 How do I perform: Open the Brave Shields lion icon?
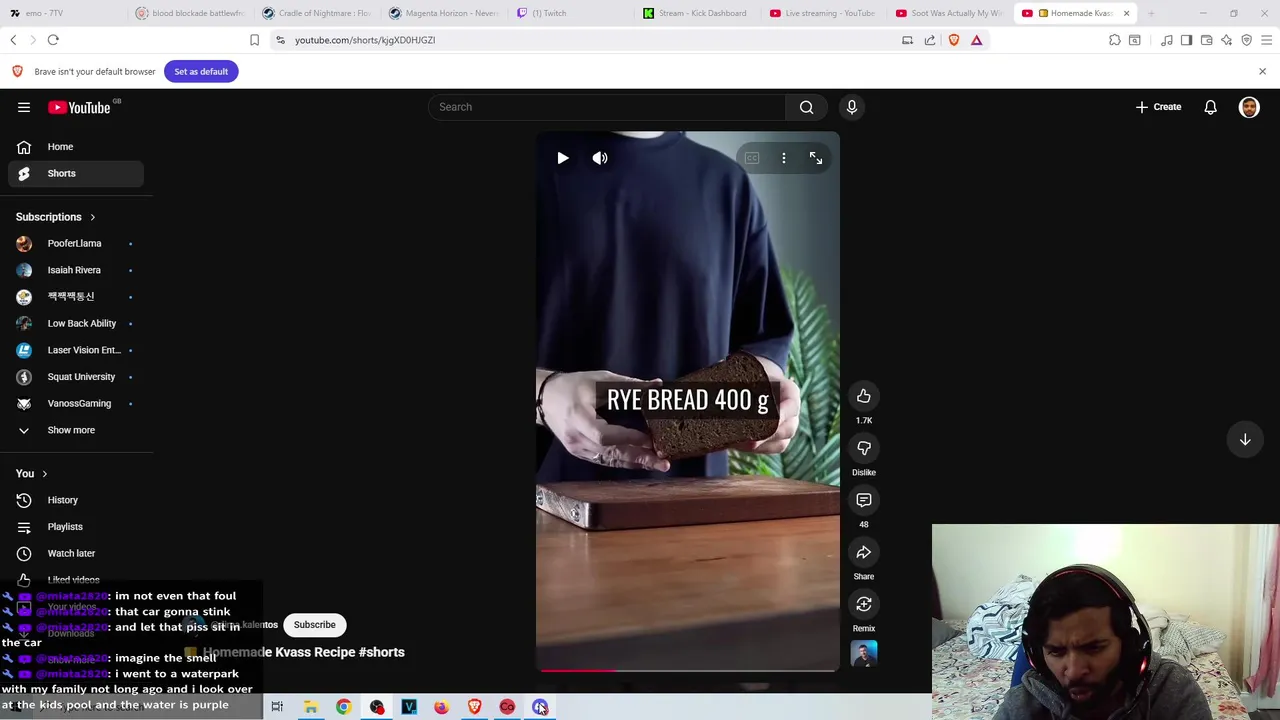click(954, 40)
